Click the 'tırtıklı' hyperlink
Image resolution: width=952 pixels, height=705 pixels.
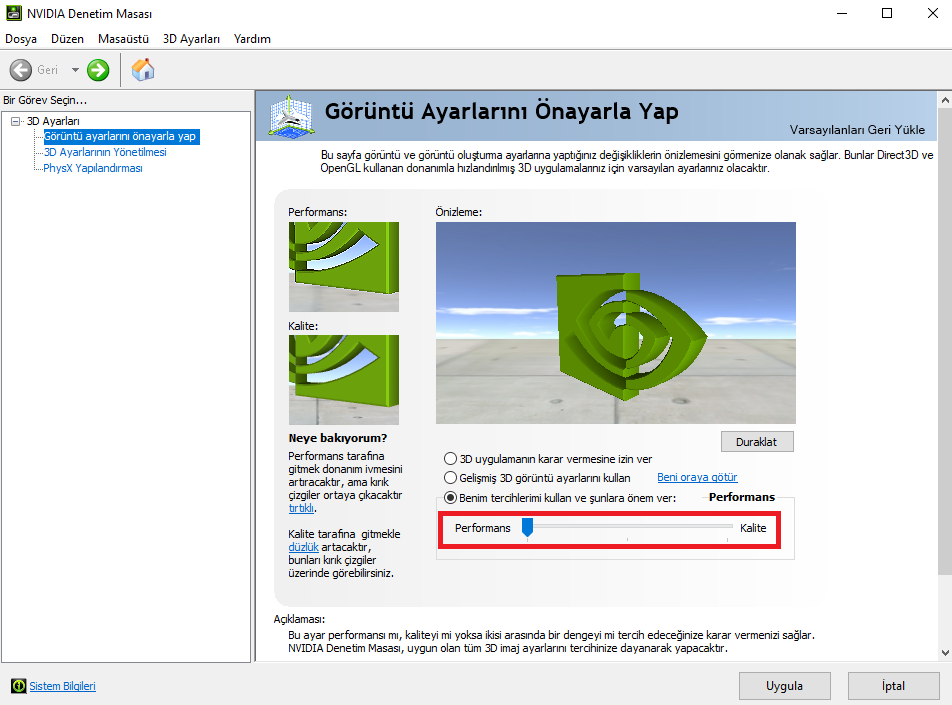click(301, 508)
